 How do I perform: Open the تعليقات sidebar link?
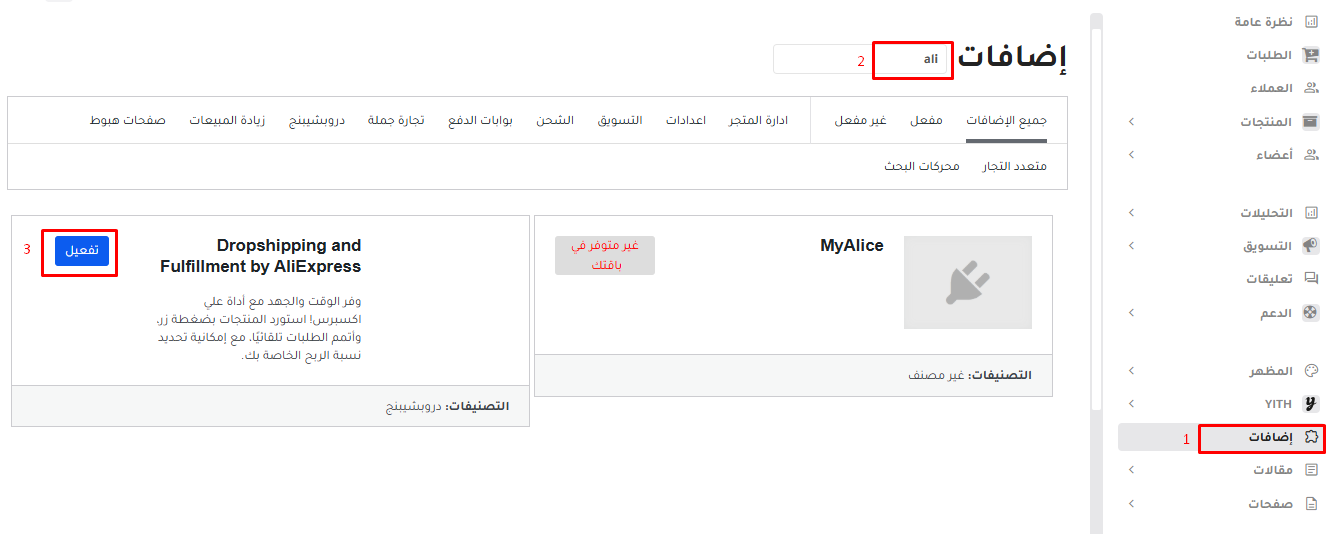(x=1269, y=279)
